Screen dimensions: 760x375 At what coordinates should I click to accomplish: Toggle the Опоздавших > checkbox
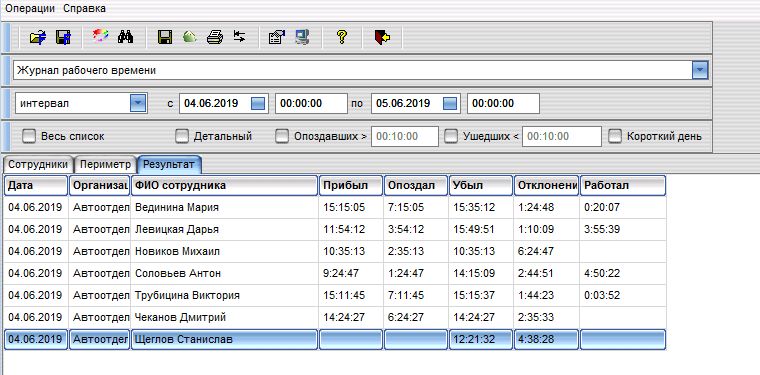[x=282, y=137]
